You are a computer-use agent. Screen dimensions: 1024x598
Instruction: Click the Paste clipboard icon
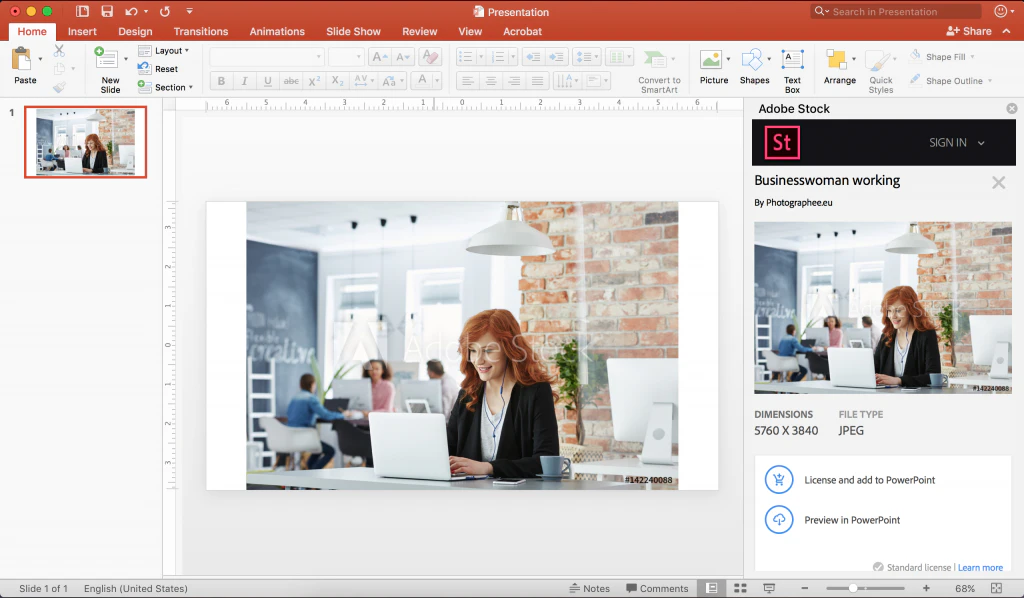pos(22,60)
